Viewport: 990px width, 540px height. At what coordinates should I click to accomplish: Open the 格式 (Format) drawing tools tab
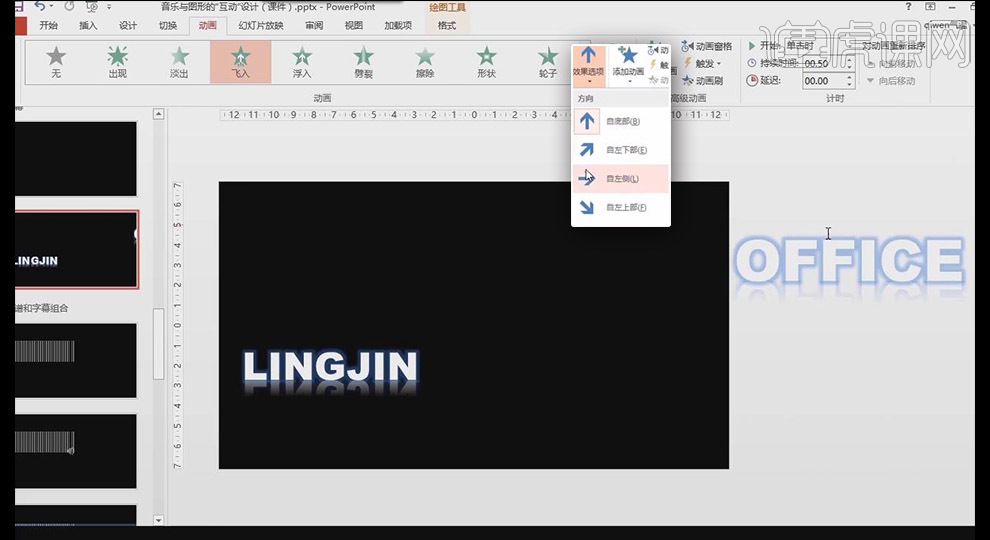(447, 25)
